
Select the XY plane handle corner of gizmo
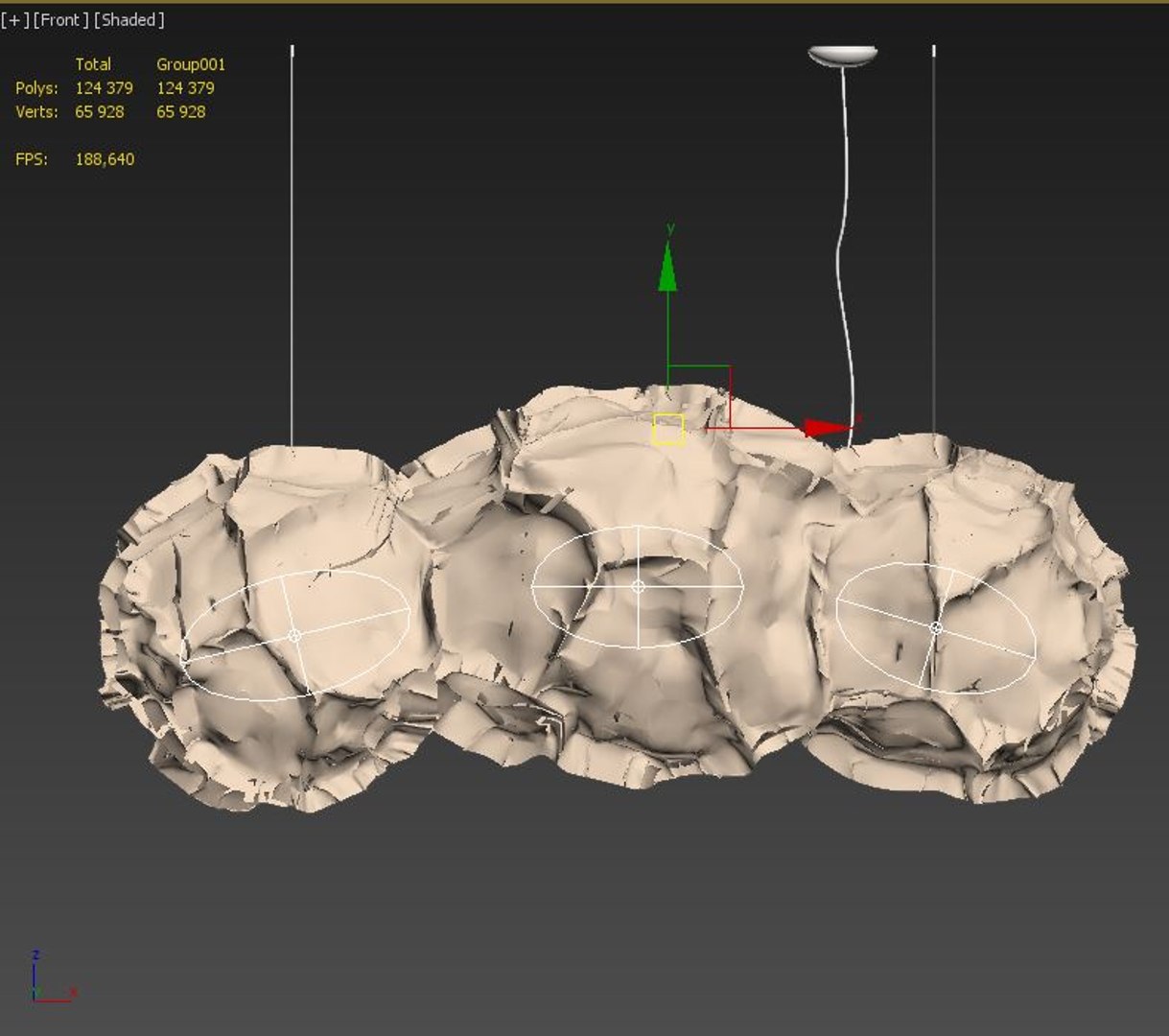pos(730,366)
